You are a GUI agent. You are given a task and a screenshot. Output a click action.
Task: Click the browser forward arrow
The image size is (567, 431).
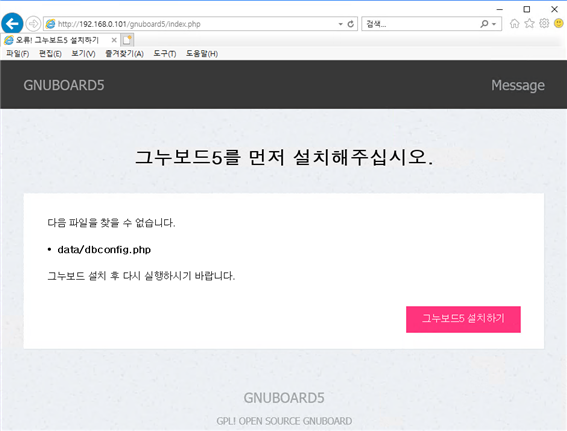pyautogui.click(x=33, y=24)
